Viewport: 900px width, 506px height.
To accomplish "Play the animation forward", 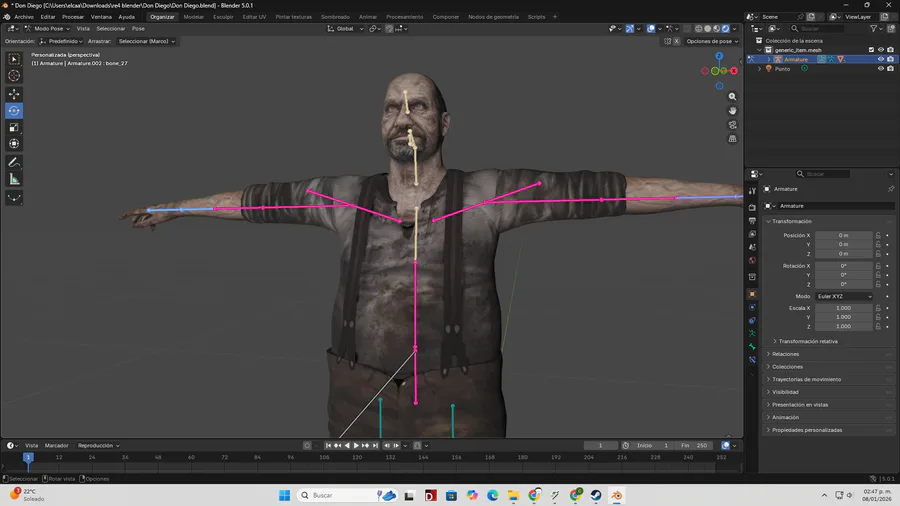I will [x=356, y=445].
